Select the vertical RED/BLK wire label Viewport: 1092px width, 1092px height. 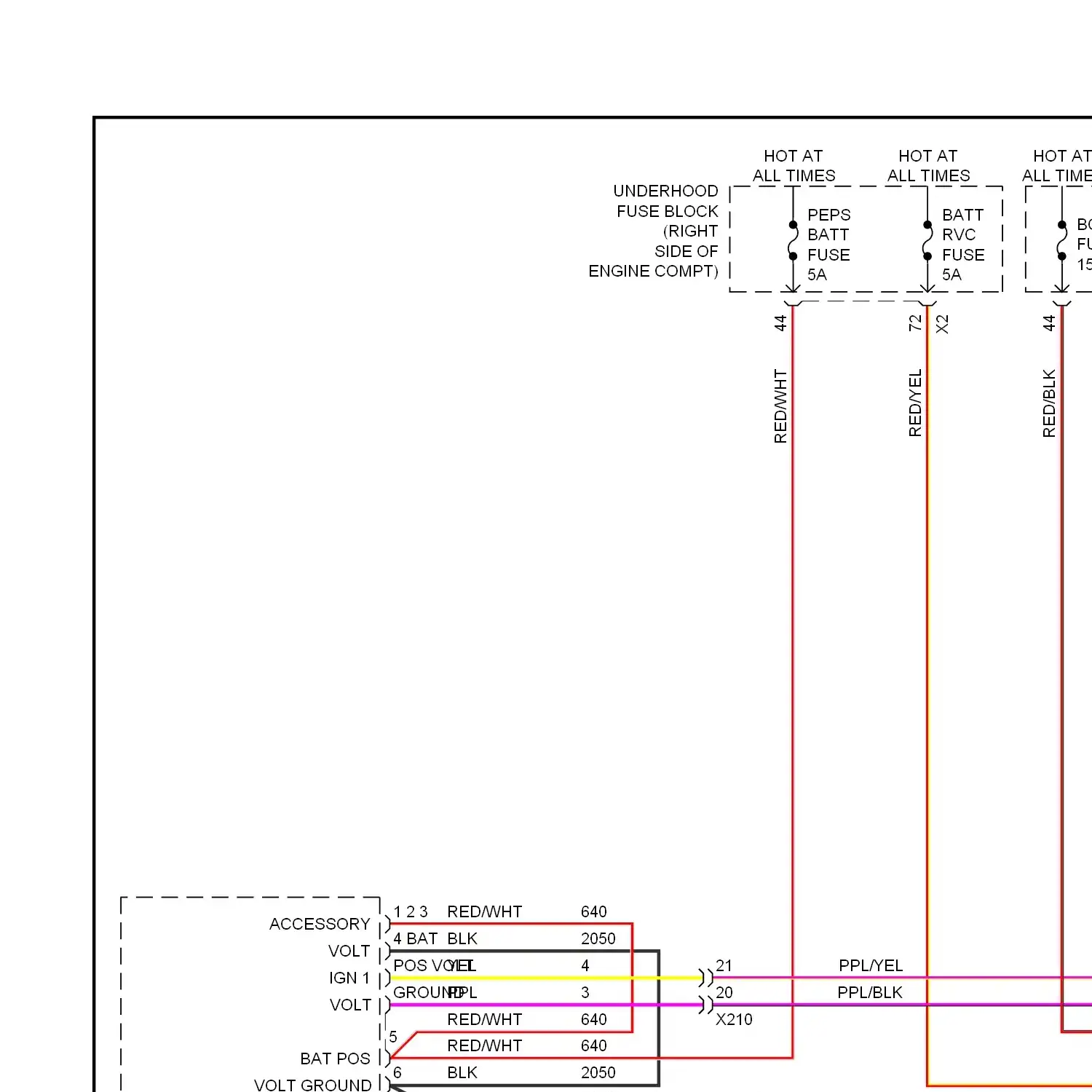tap(1049, 403)
